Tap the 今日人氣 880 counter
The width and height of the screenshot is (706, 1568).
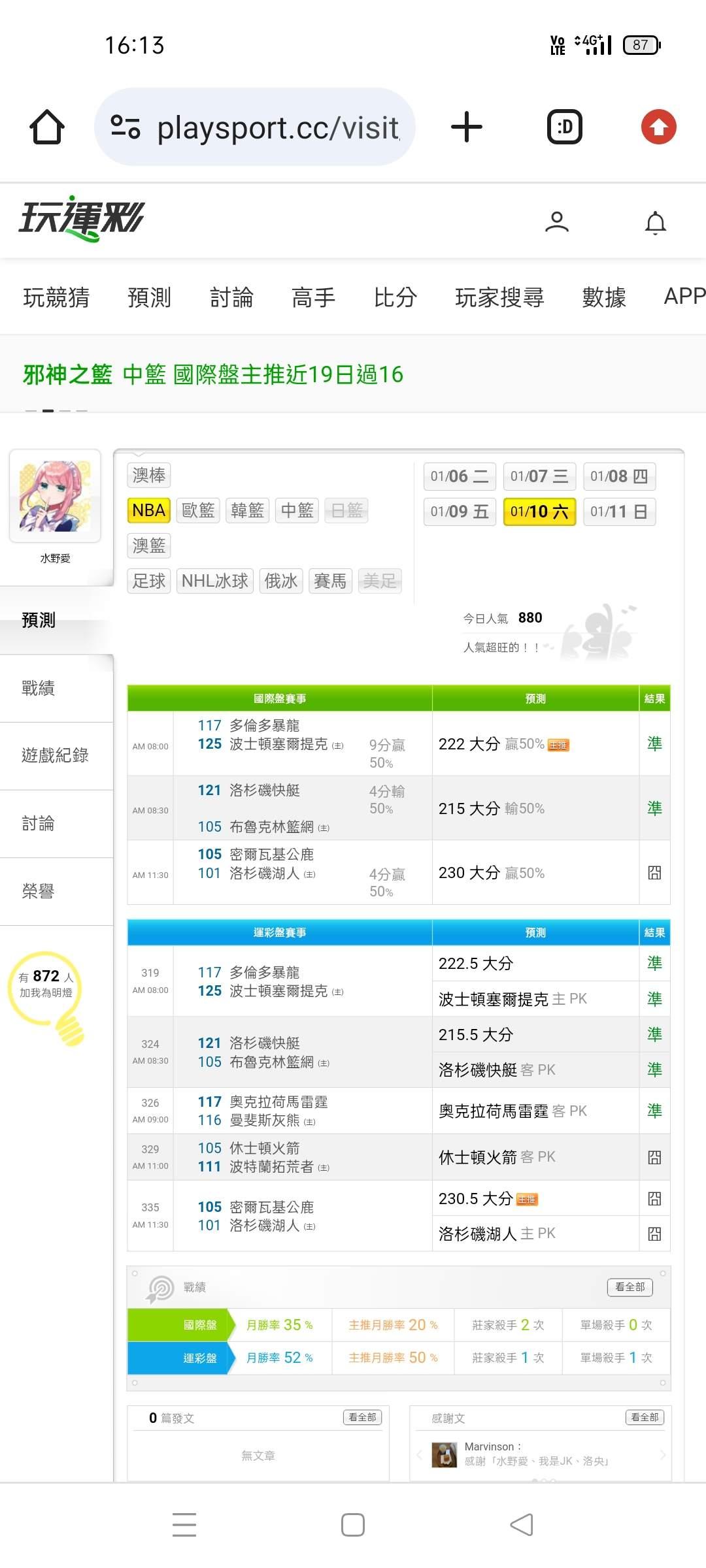tap(503, 618)
